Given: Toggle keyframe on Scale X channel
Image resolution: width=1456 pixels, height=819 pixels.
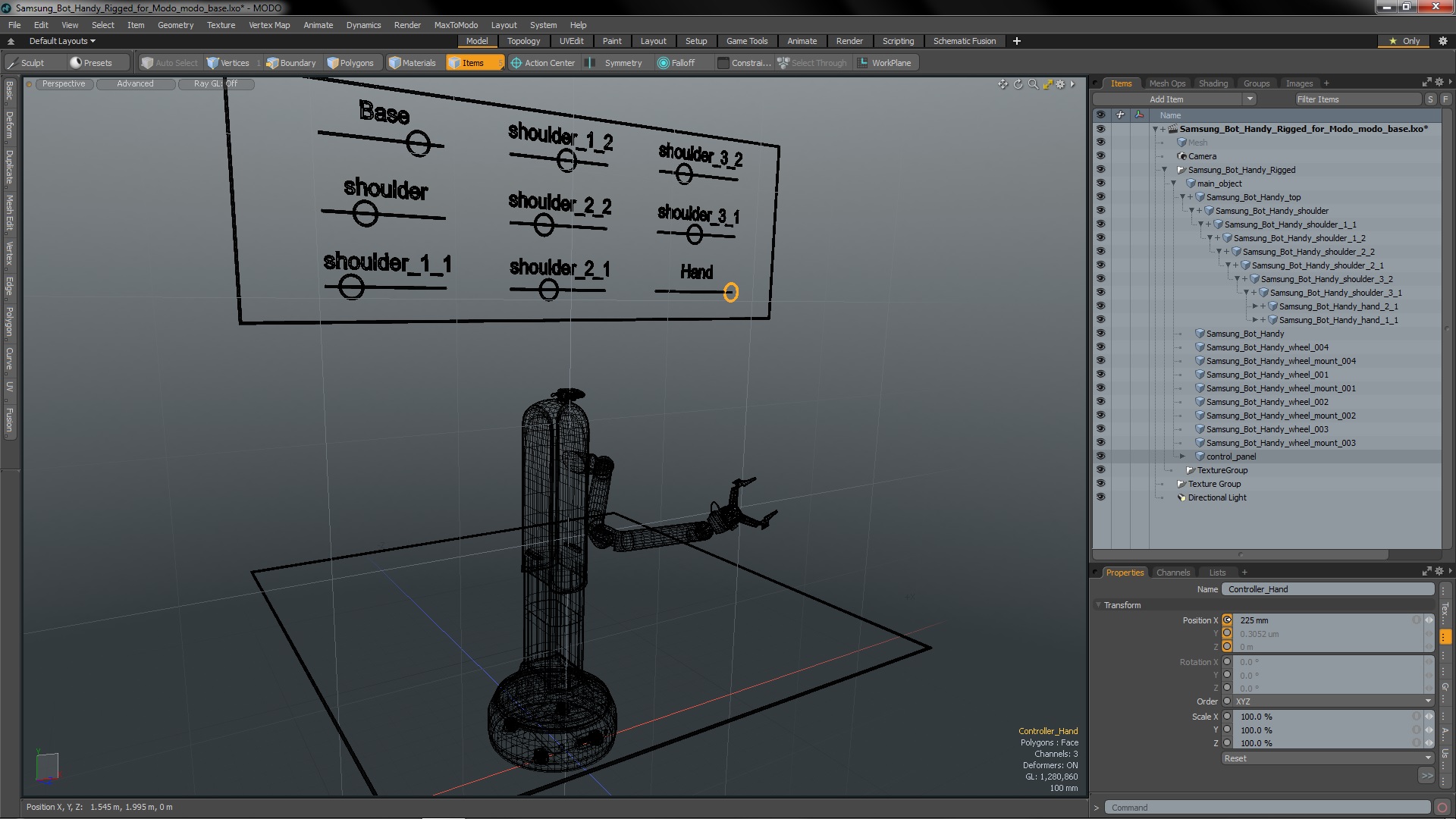Looking at the screenshot, I should (x=1227, y=716).
